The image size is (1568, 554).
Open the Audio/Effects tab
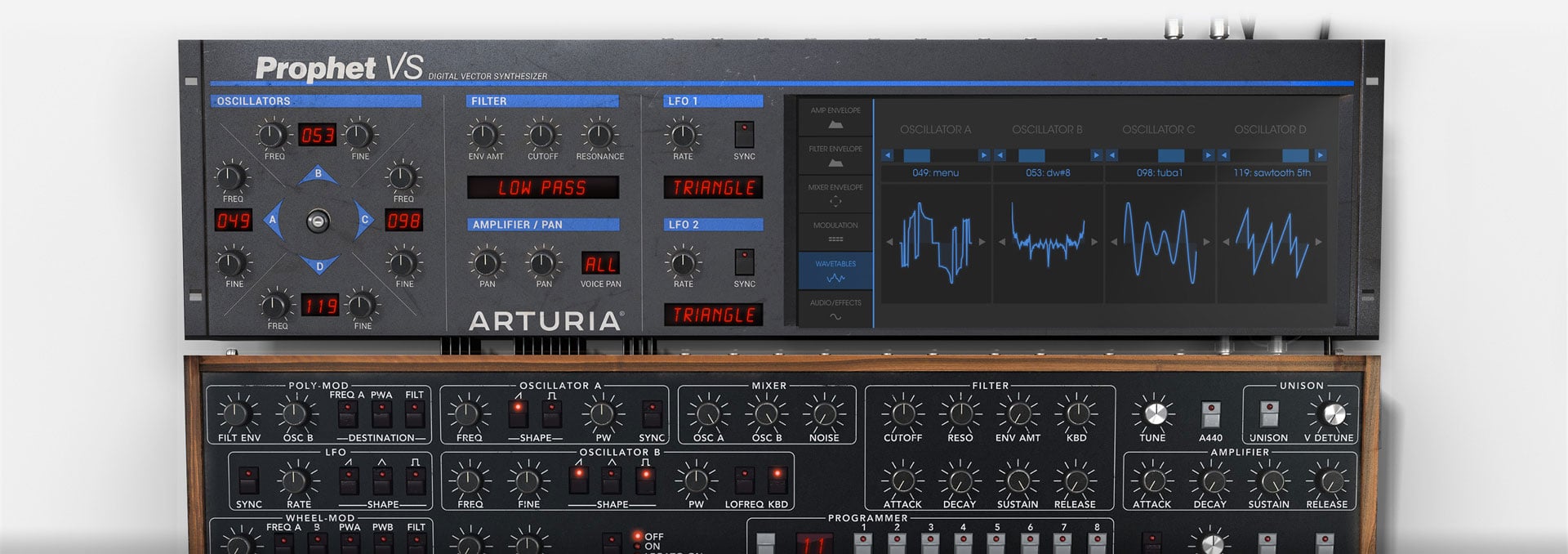point(835,309)
